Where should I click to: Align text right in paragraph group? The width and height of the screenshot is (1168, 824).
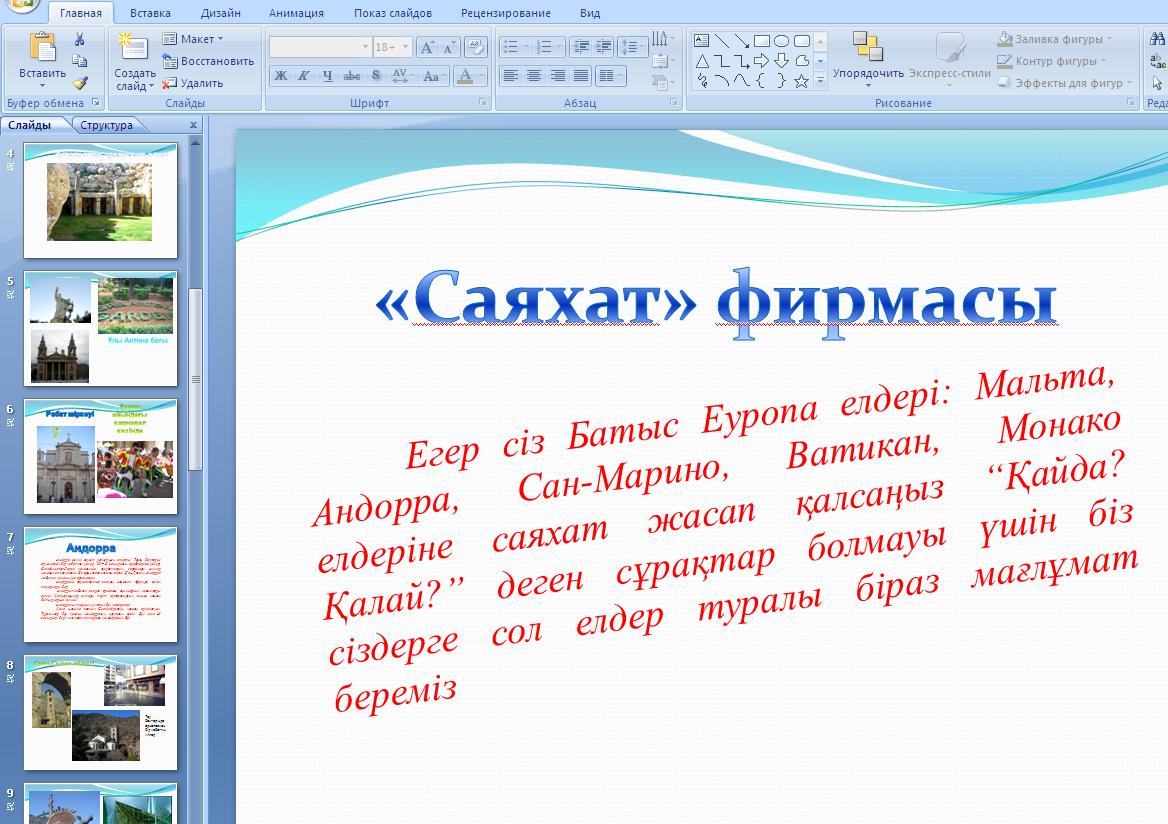coord(558,75)
